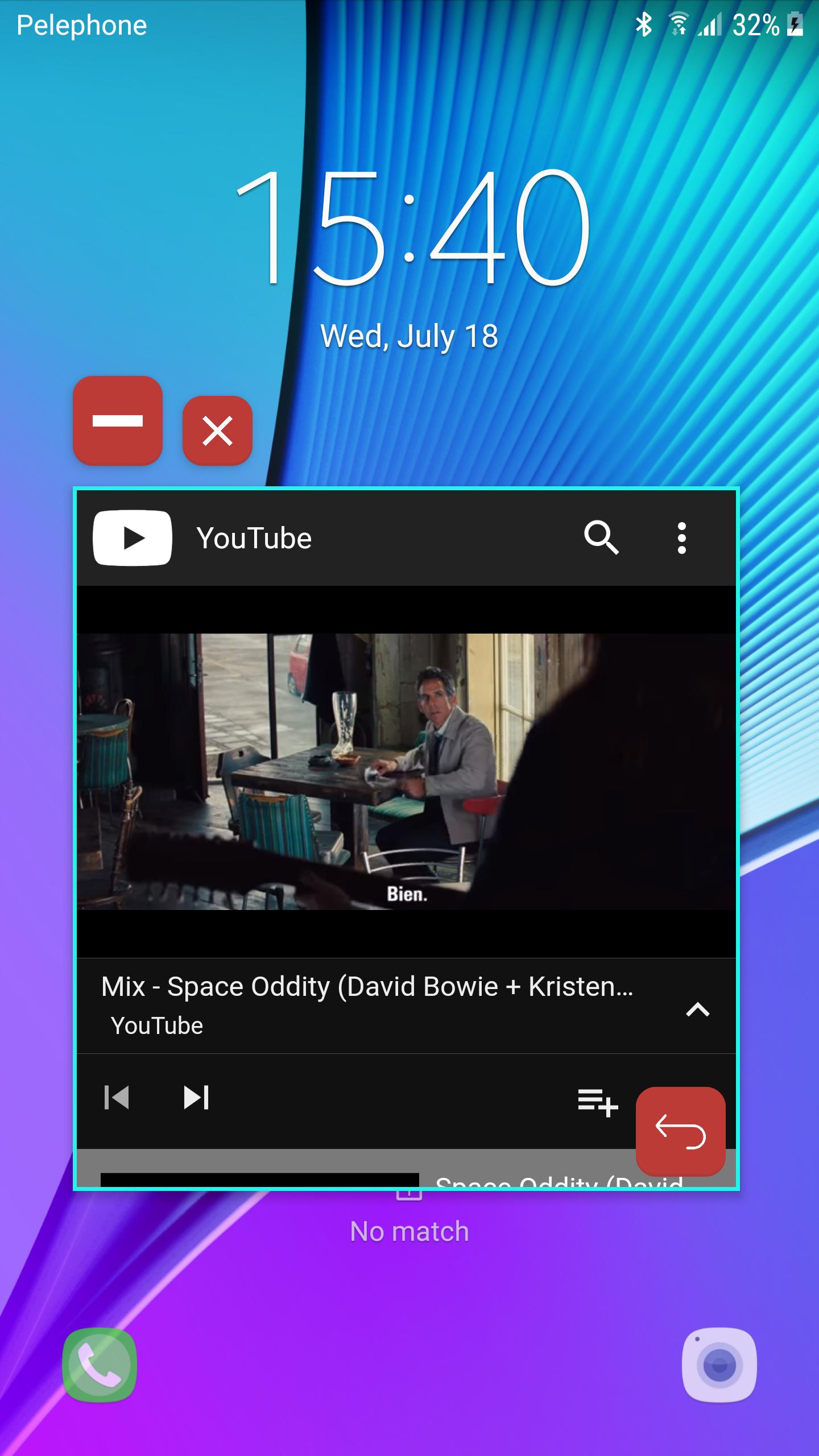Open the Phone shortcut on lock screen
The width and height of the screenshot is (819, 1456).
pyautogui.click(x=100, y=1364)
